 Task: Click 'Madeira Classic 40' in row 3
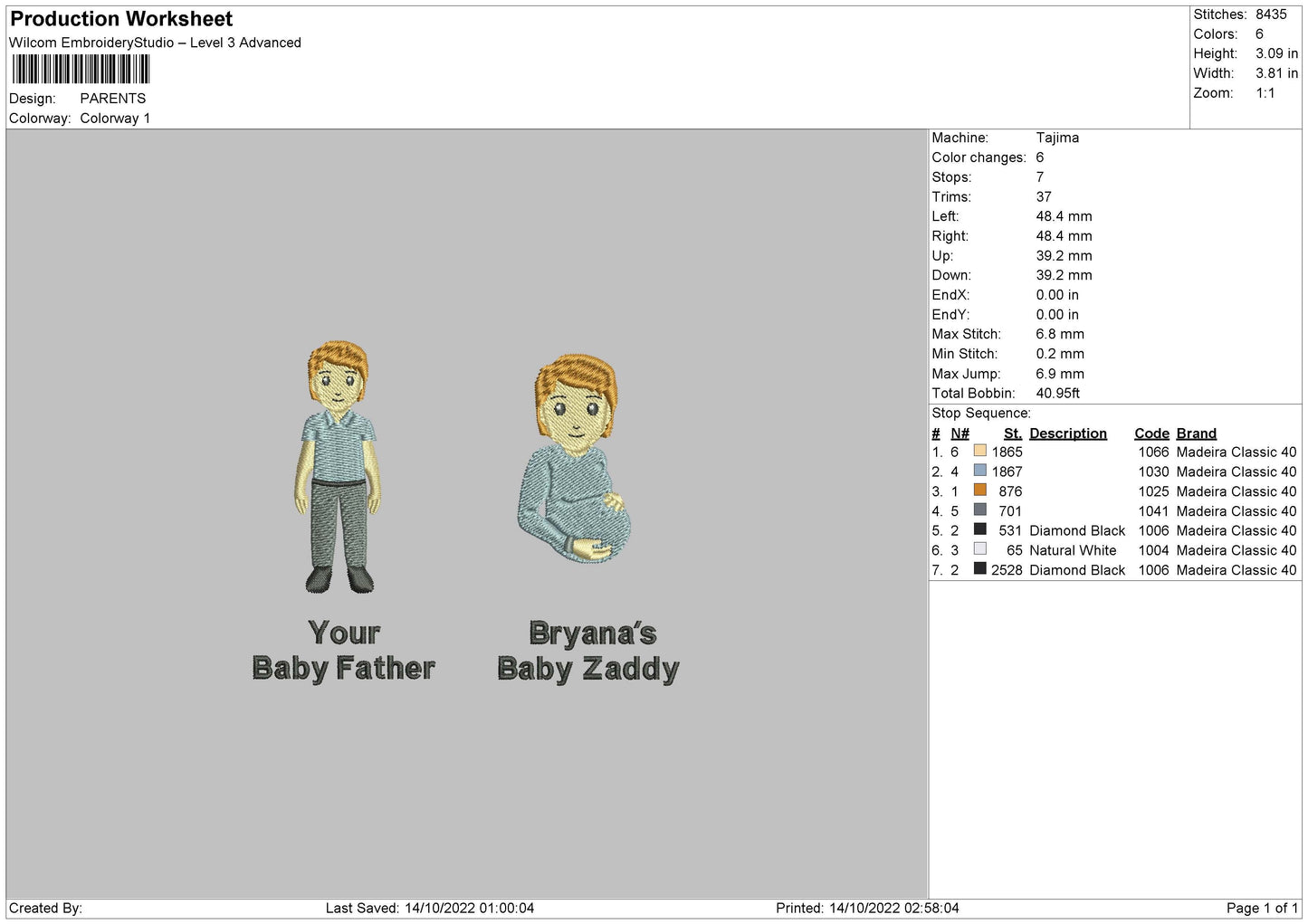1236,491
